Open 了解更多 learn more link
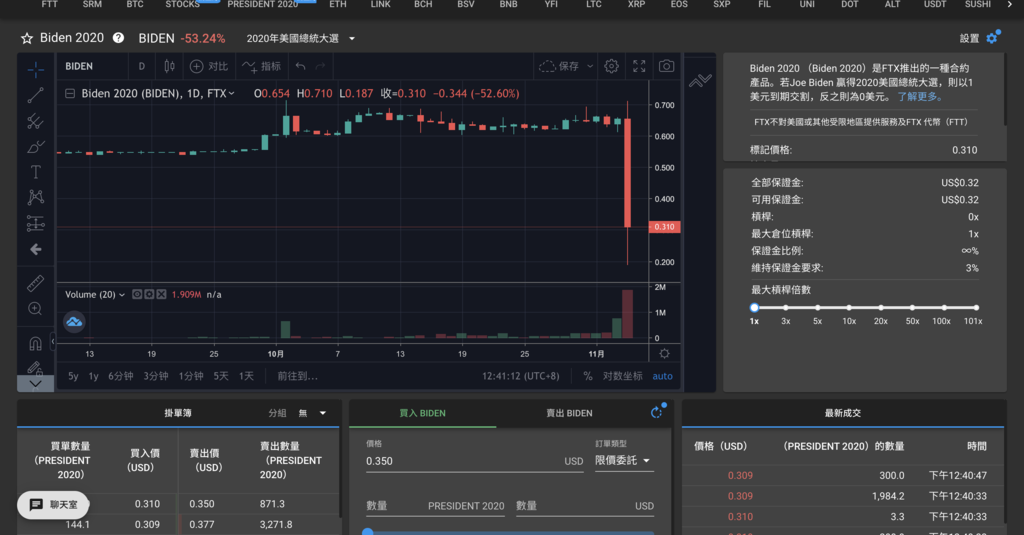The width and height of the screenshot is (1024, 535). [920, 97]
